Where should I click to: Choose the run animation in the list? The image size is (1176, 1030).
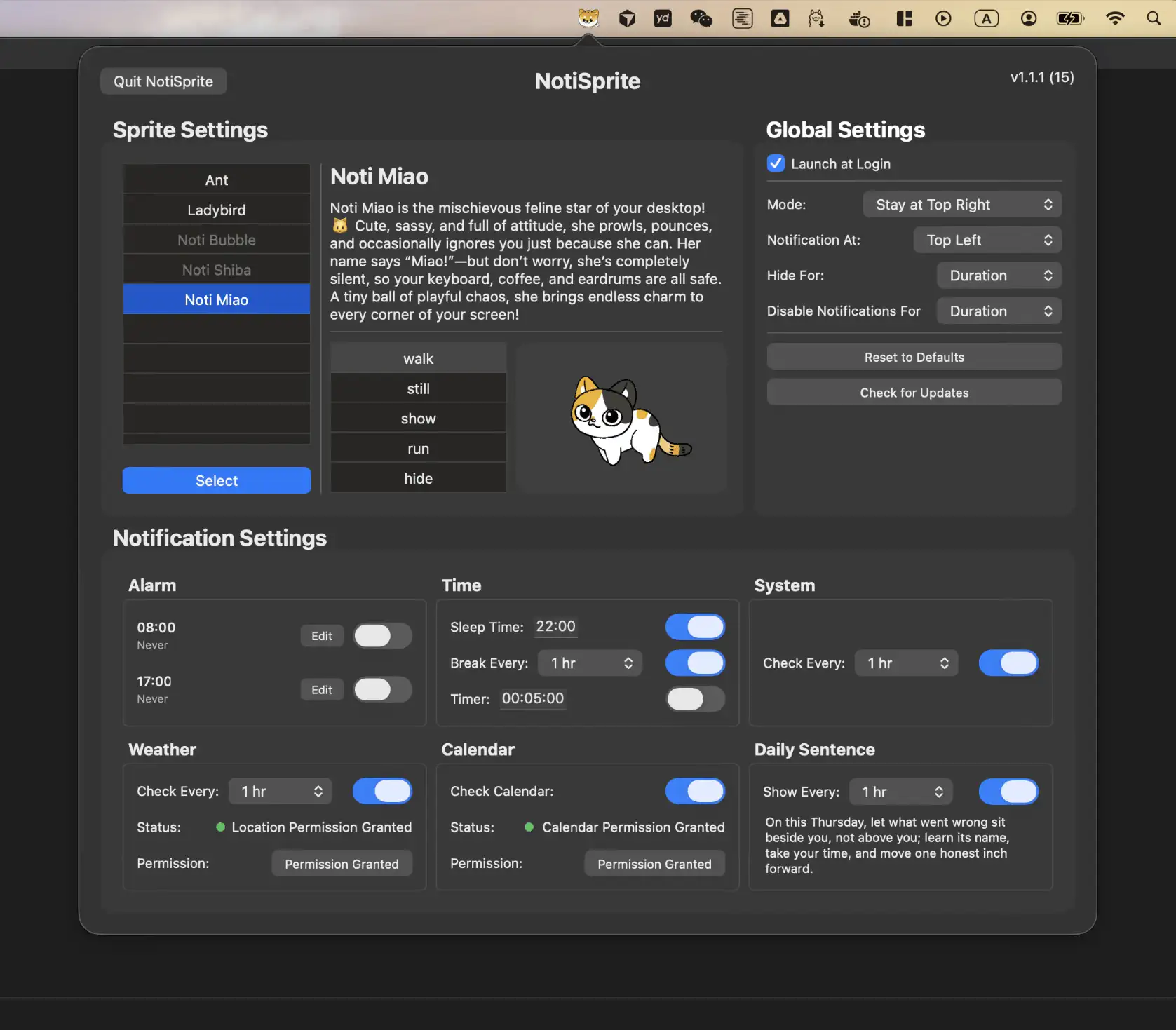(x=418, y=449)
